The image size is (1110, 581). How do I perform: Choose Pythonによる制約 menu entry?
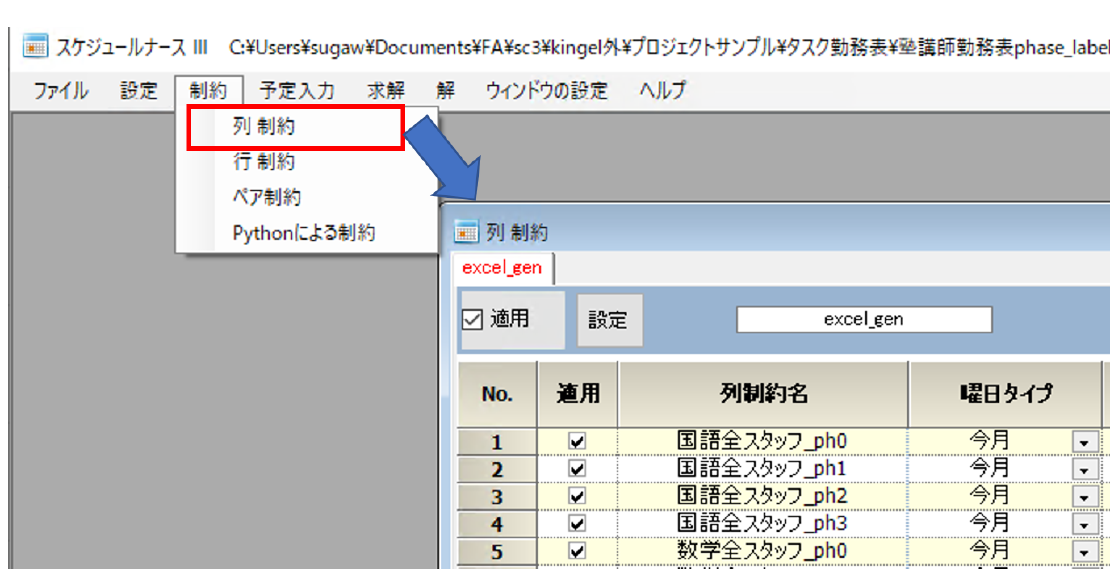pyautogui.click(x=303, y=233)
